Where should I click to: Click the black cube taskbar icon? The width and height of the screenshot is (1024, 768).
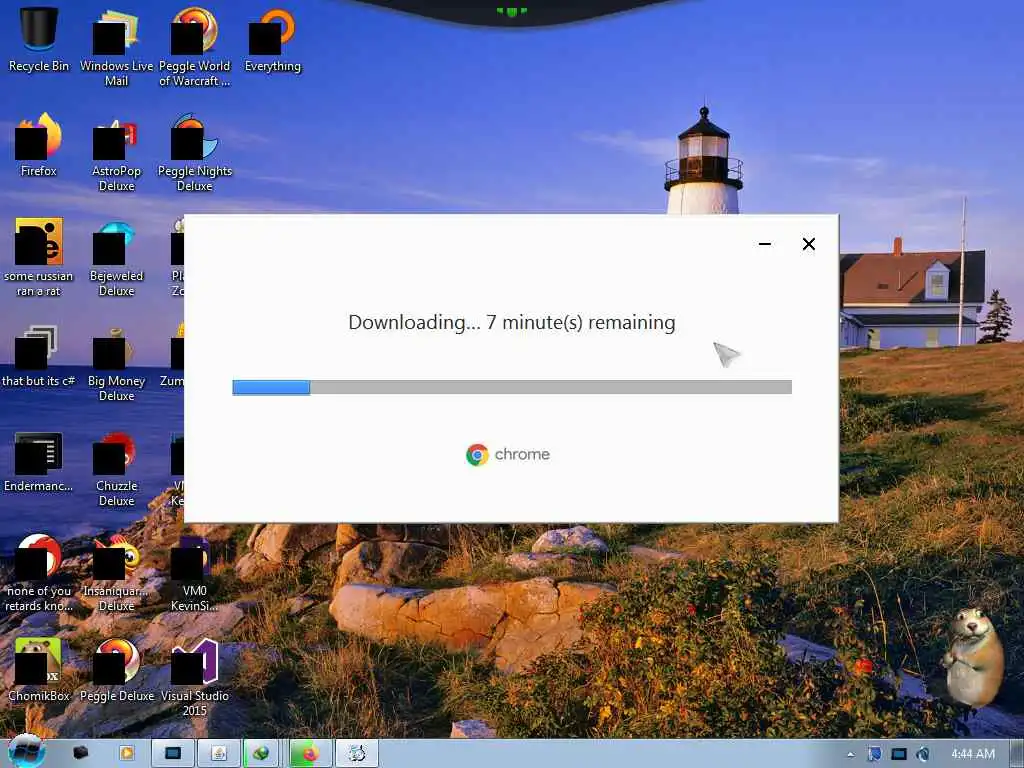coord(80,753)
